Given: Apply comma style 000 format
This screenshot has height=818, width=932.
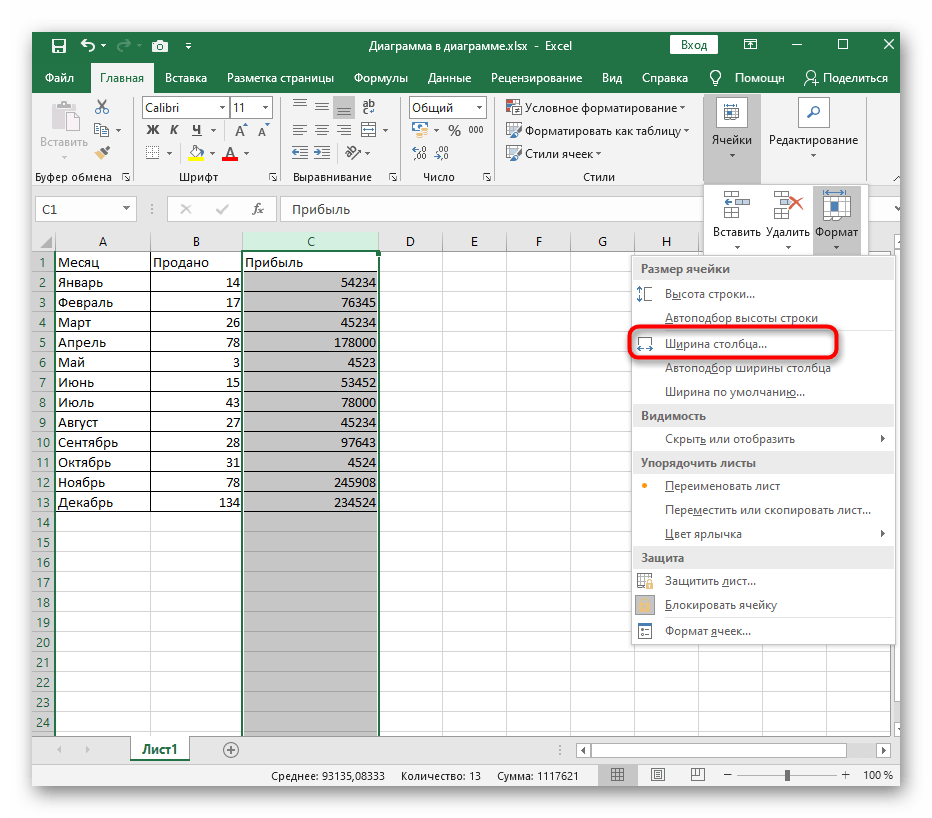Looking at the screenshot, I should 476,130.
